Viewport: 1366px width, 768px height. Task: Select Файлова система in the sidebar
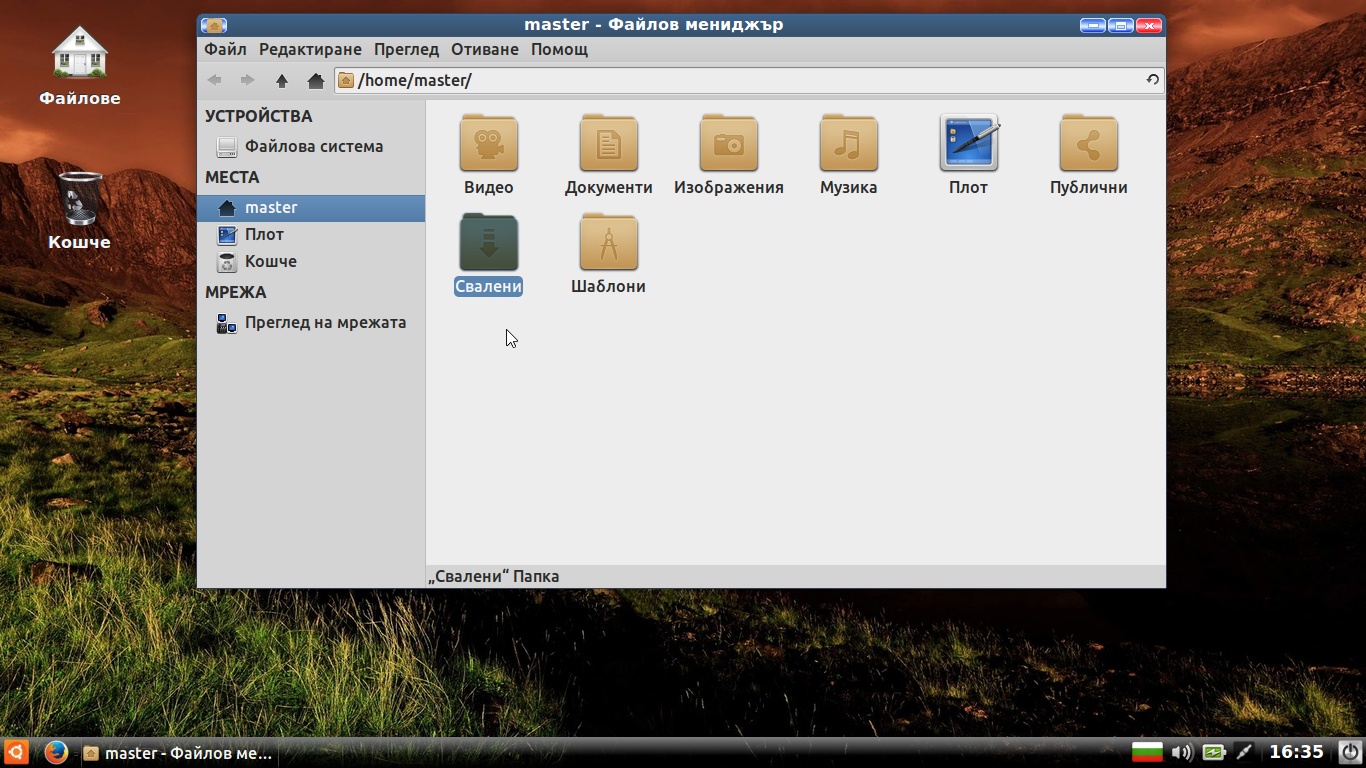pyautogui.click(x=311, y=146)
